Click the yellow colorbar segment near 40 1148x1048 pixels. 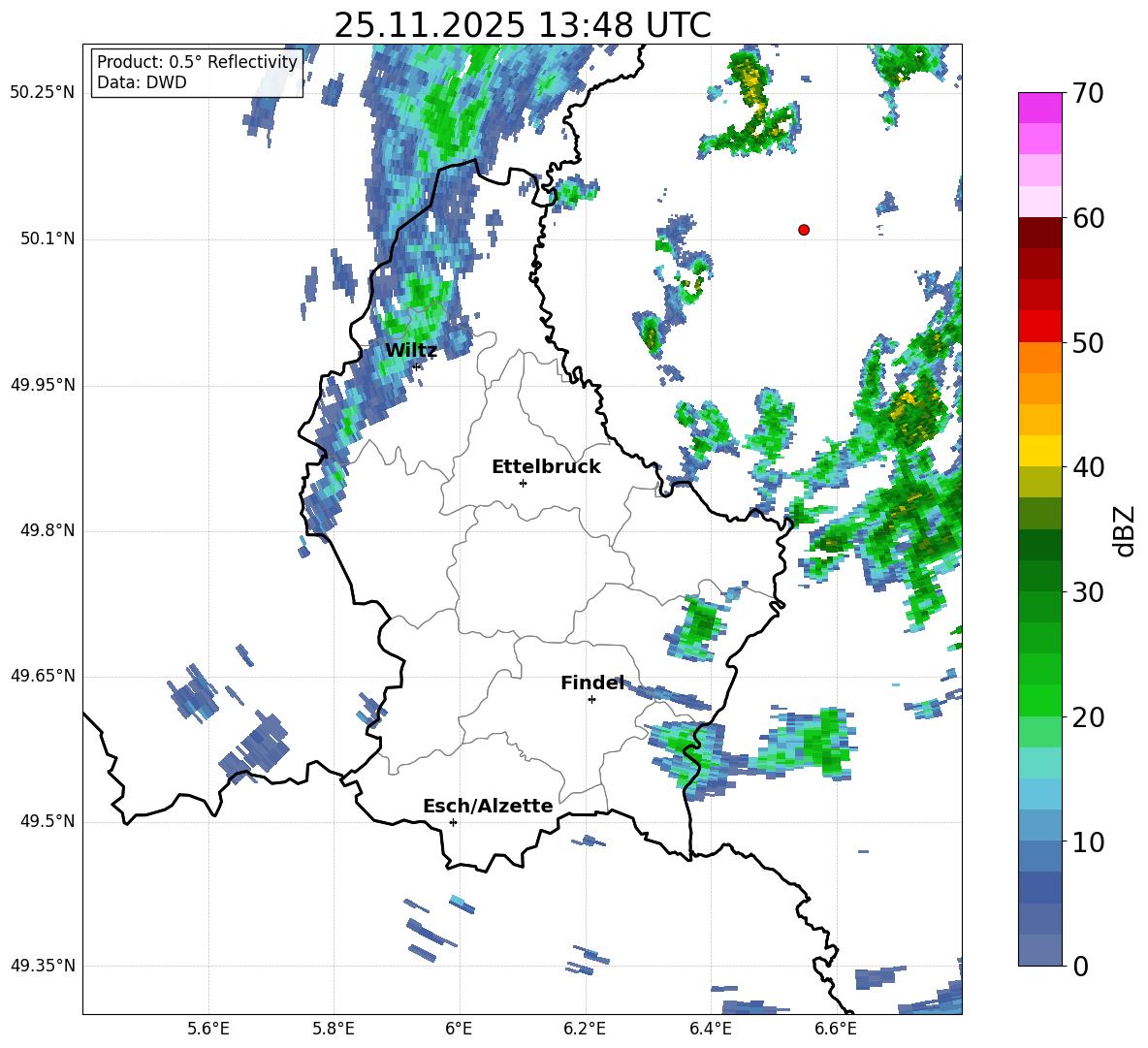(x=1039, y=452)
